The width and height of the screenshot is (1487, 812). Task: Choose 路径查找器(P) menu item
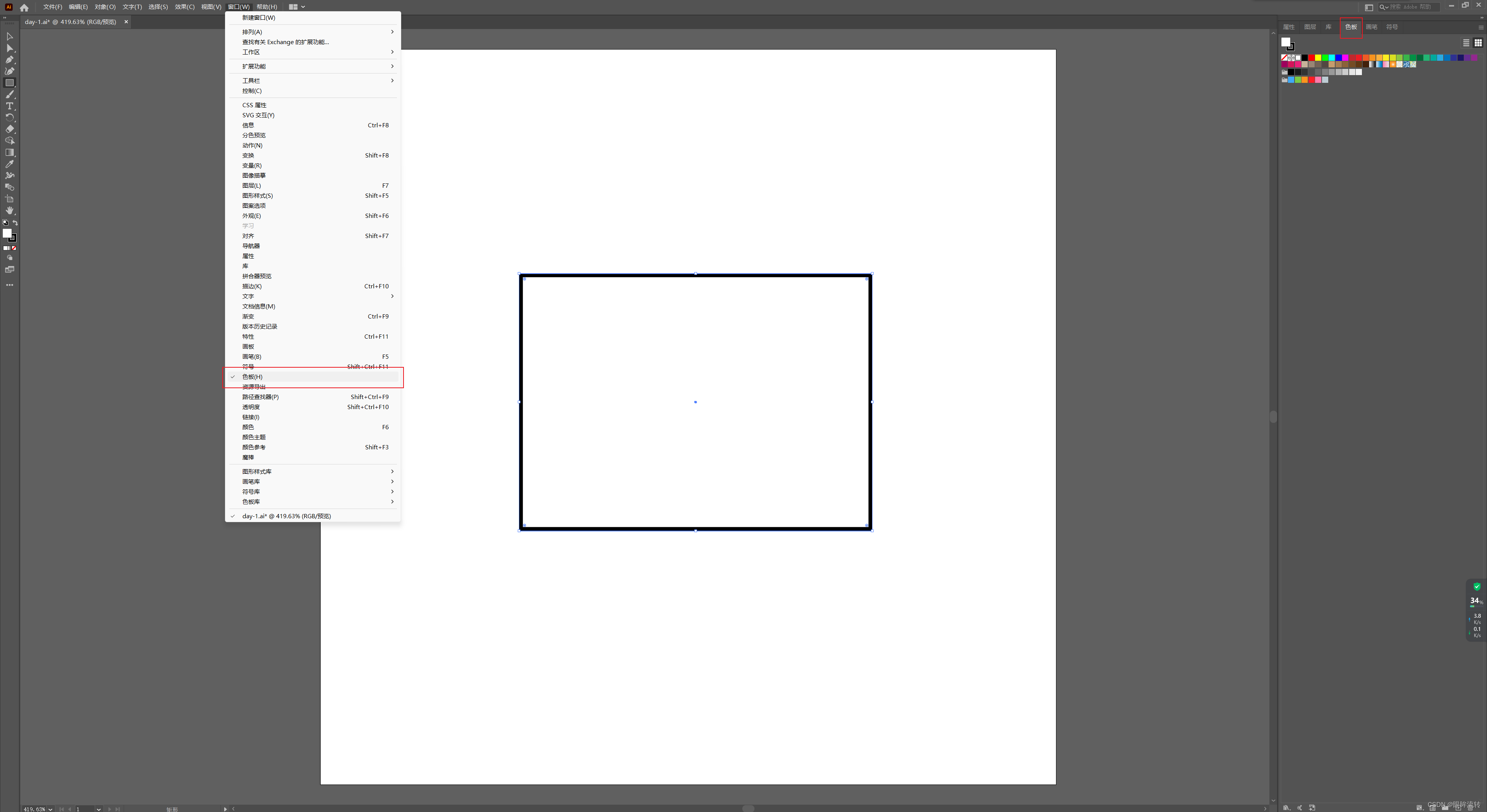313,397
